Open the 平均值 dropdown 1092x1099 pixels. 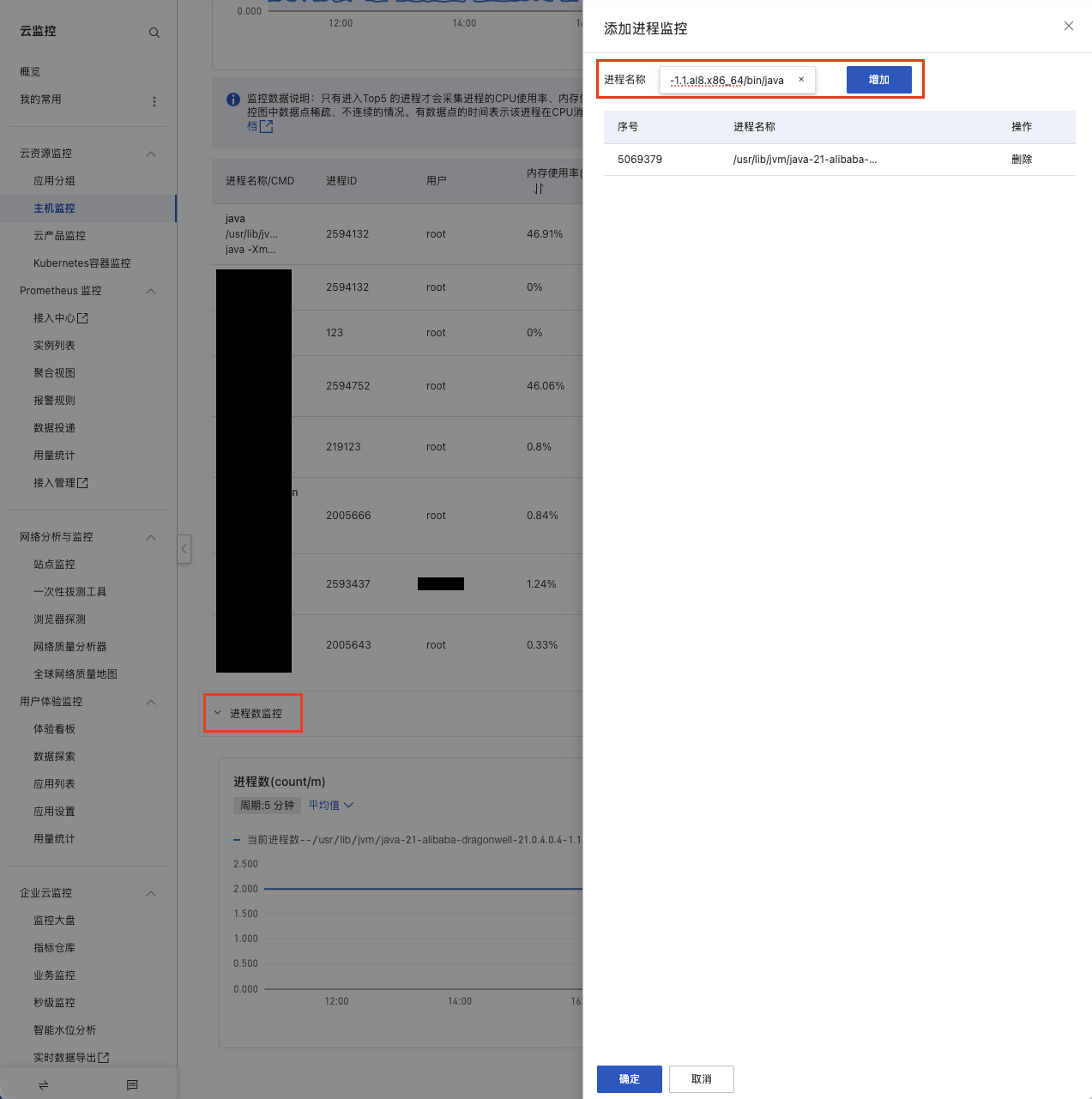[x=330, y=806]
